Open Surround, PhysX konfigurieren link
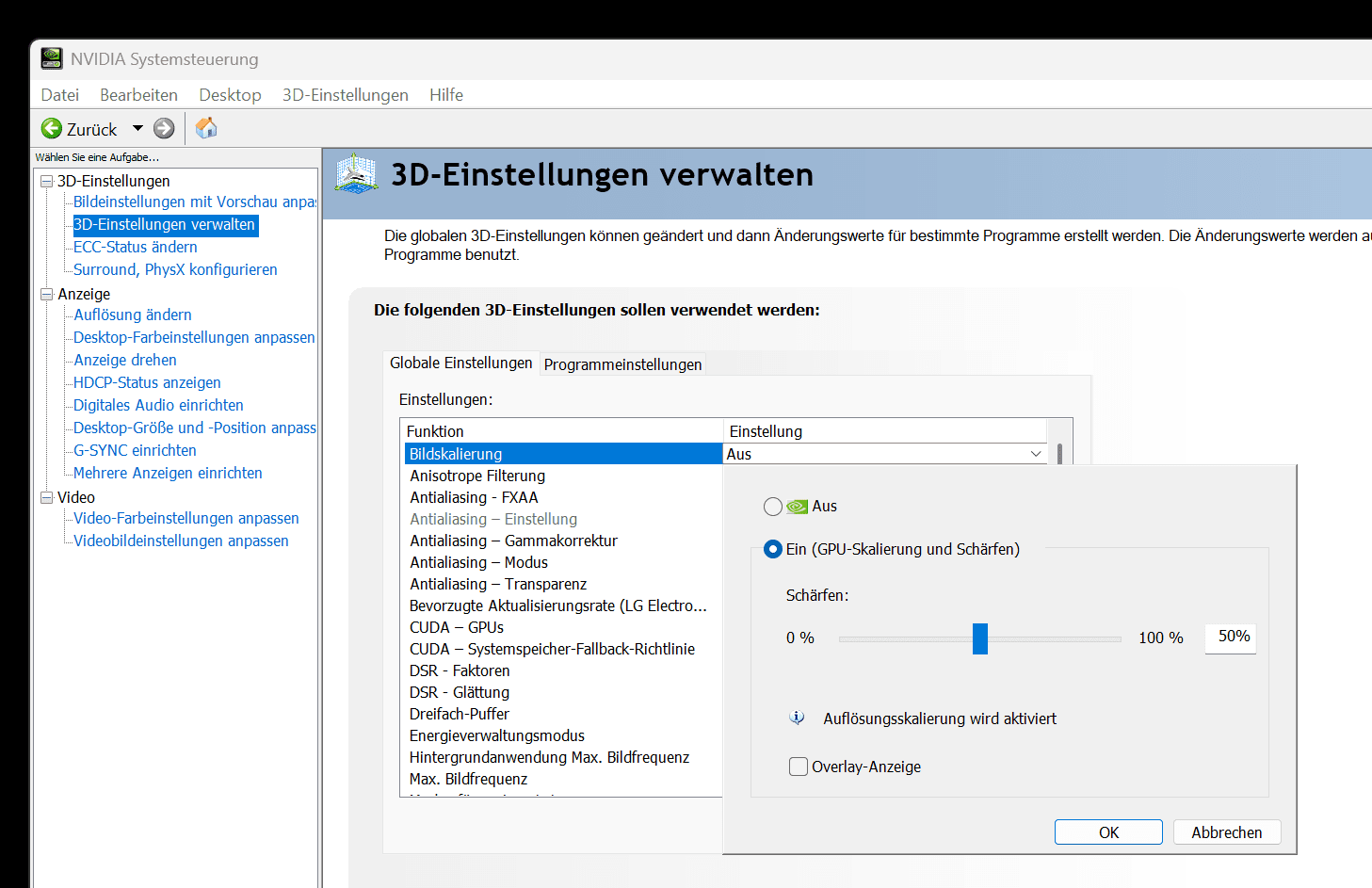Screen dimensions: 1372x888 click(x=175, y=269)
